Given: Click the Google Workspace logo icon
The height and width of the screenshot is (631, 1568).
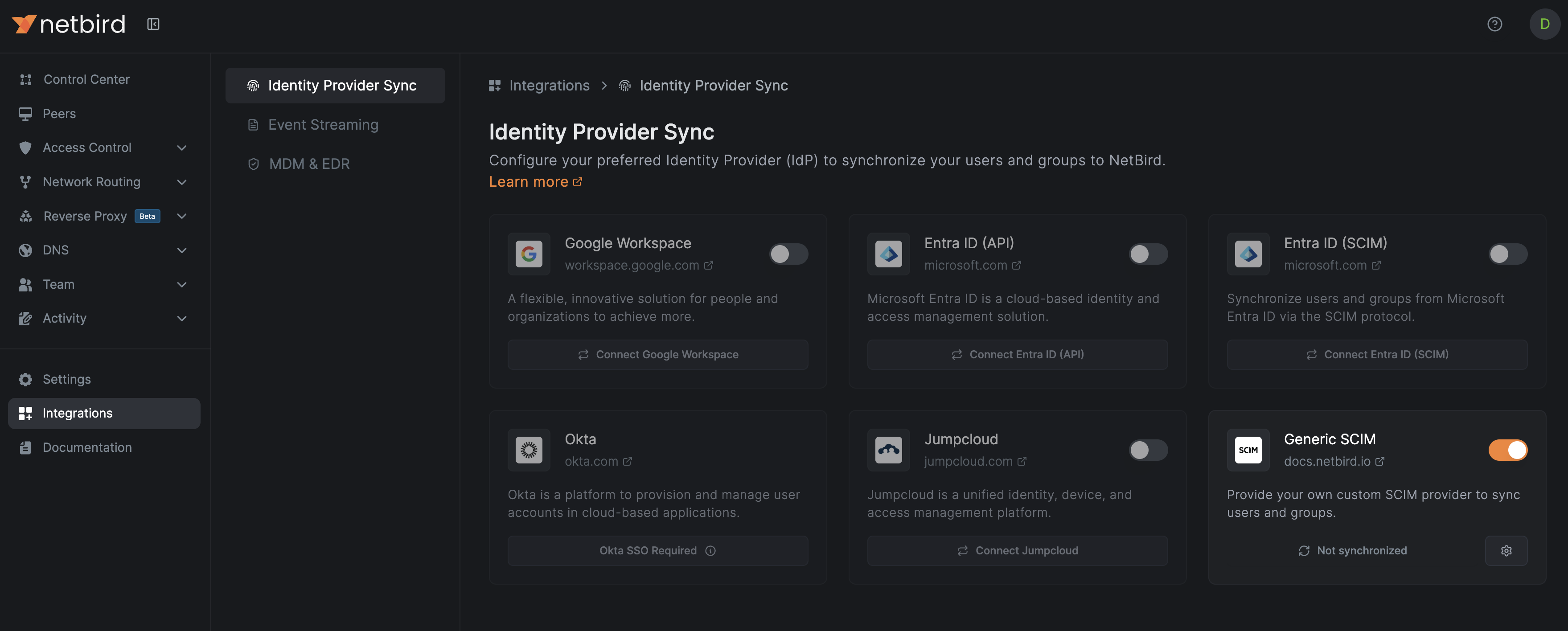Looking at the screenshot, I should point(528,254).
